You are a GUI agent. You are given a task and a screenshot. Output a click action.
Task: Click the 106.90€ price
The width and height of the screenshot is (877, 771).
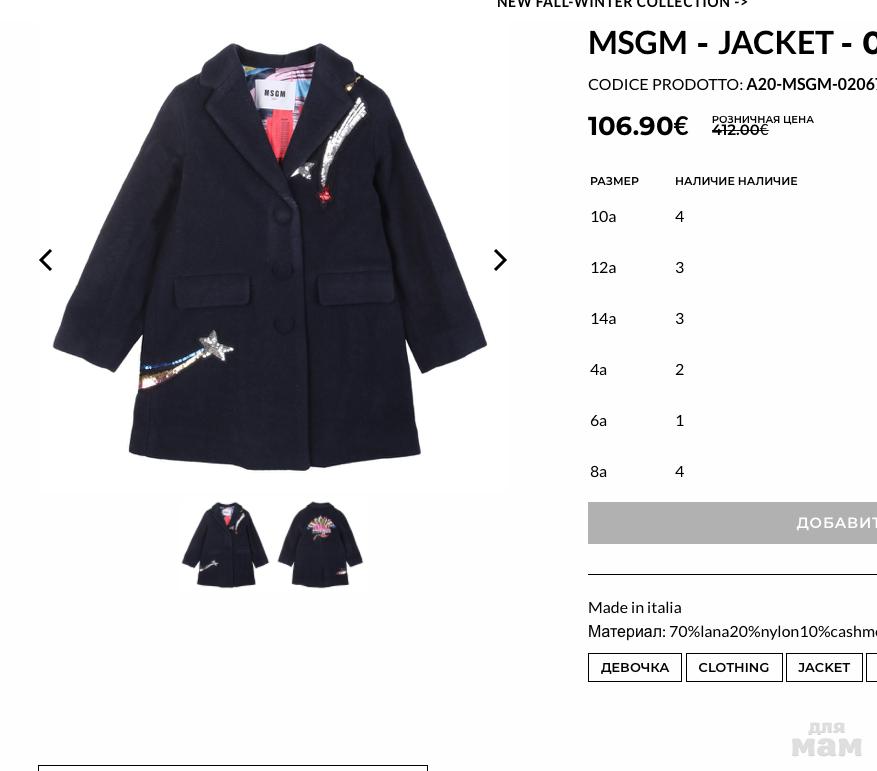638,126
